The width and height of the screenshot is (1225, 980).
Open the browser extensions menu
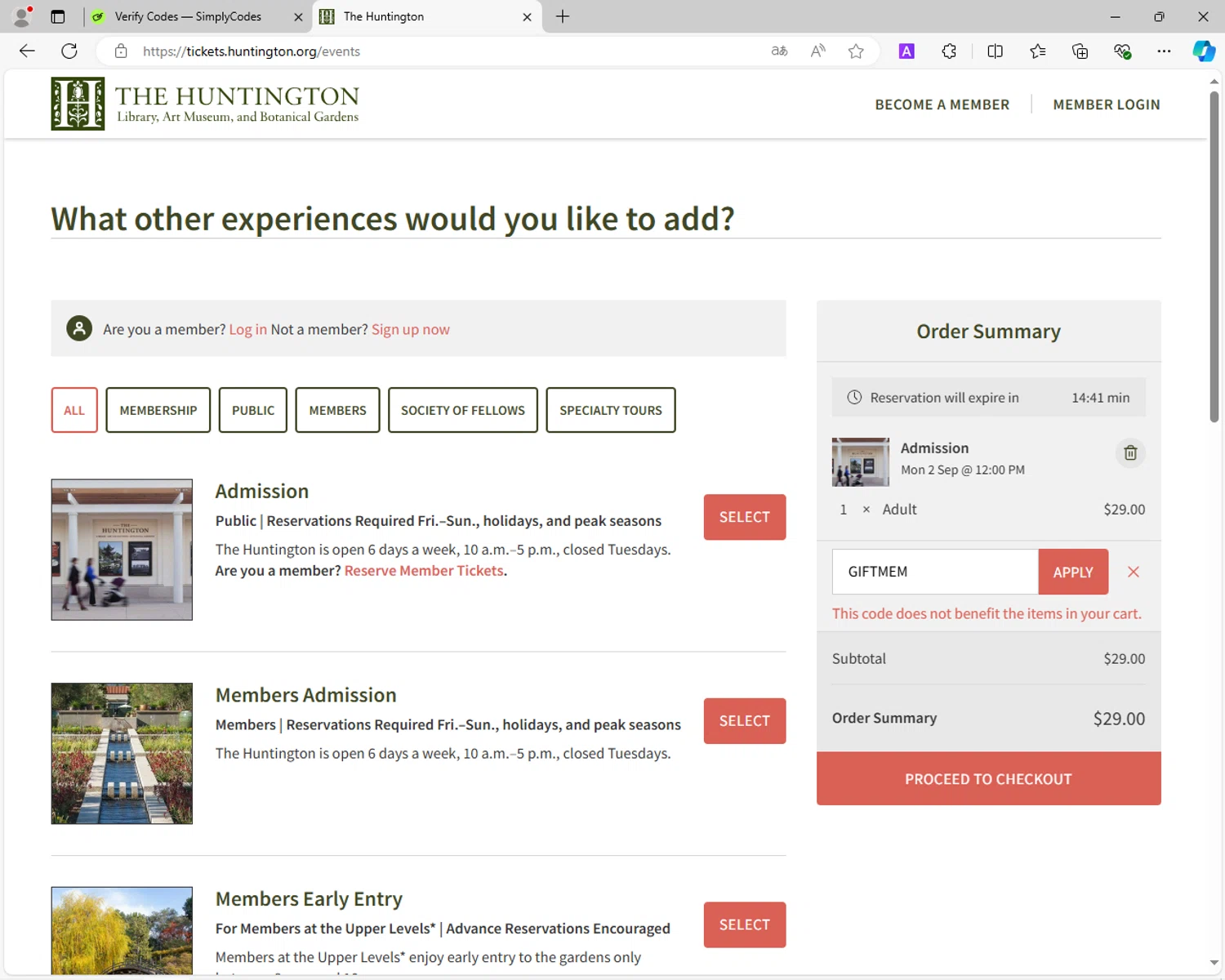click(x=949, y=51)
